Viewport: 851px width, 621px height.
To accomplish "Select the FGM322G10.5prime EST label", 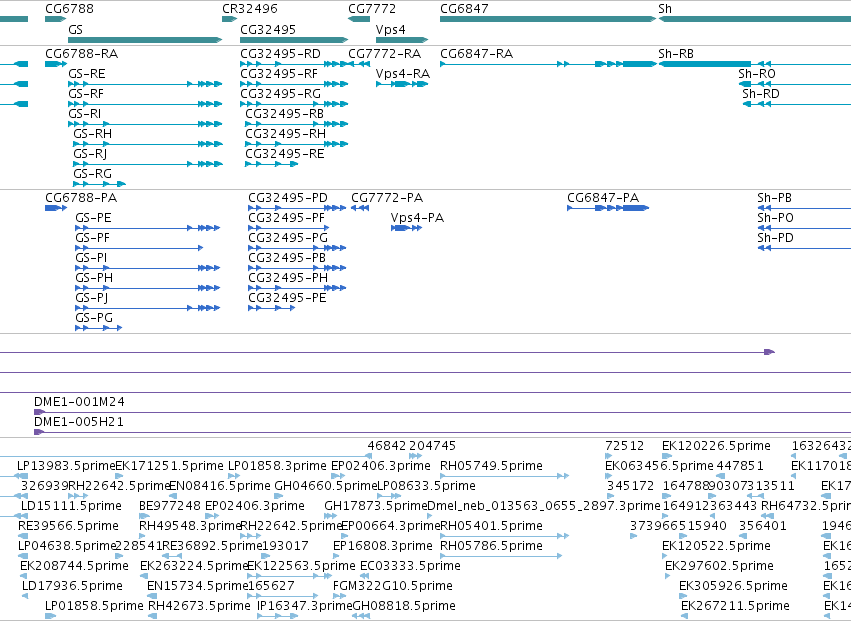I will tap(393, 586).
